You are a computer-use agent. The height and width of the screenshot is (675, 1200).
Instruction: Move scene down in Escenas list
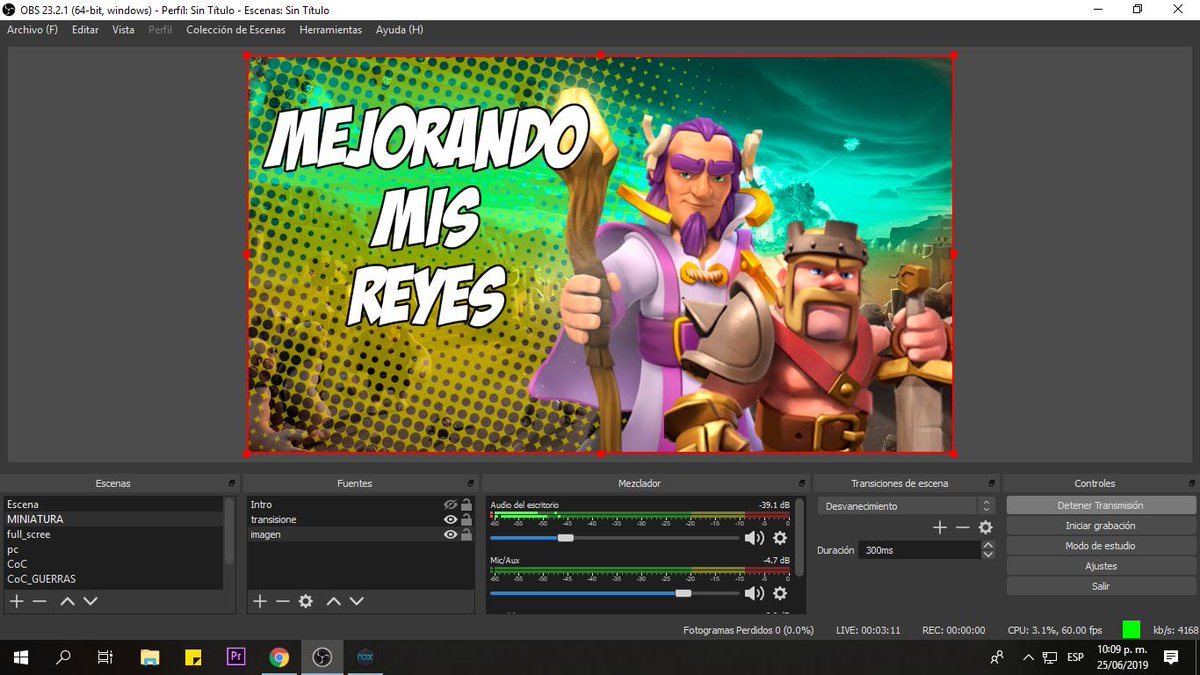coord(90,601)
